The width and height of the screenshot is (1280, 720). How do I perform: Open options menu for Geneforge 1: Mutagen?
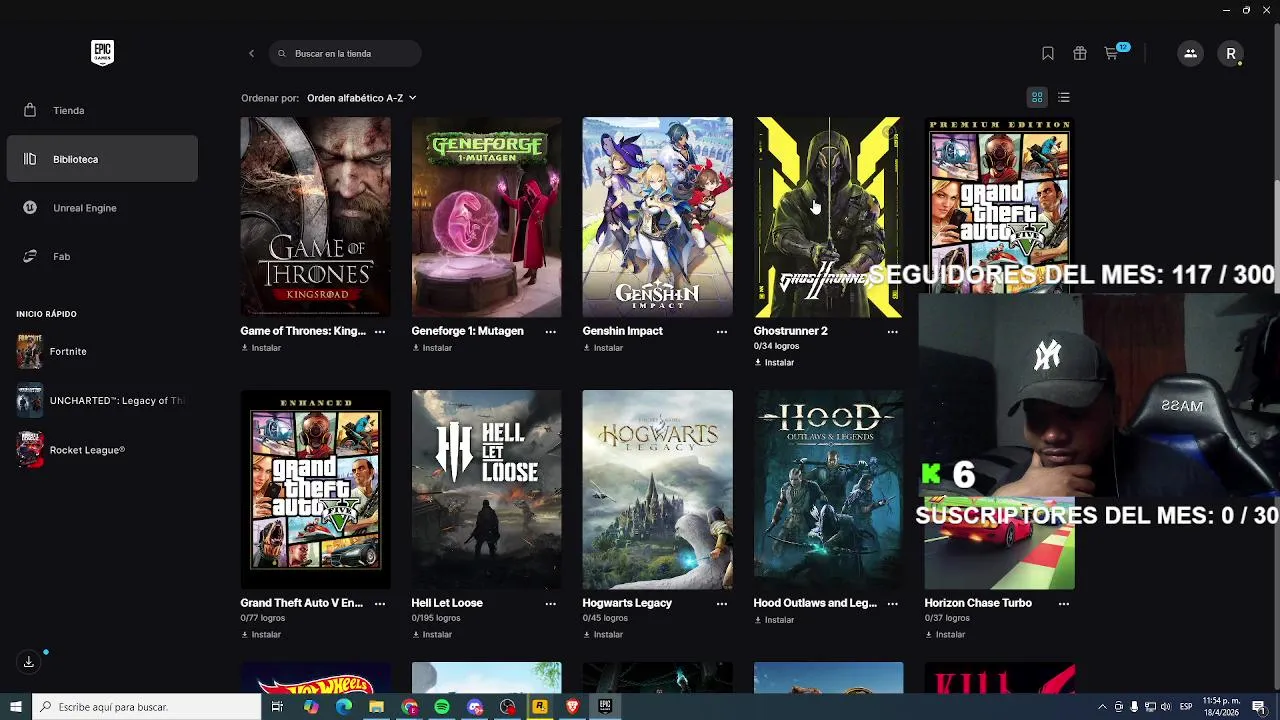click(551, 331)
